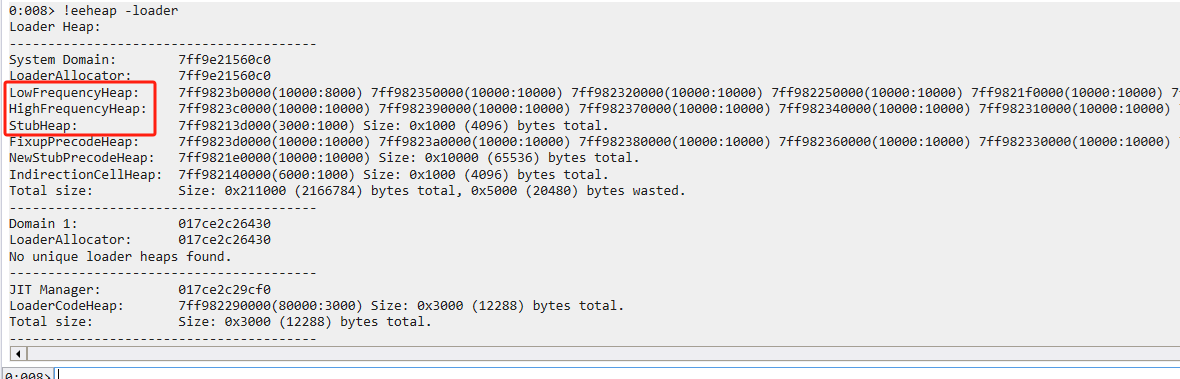
Task: Focus the debugger command input field
Action: (x=617, y=374)
